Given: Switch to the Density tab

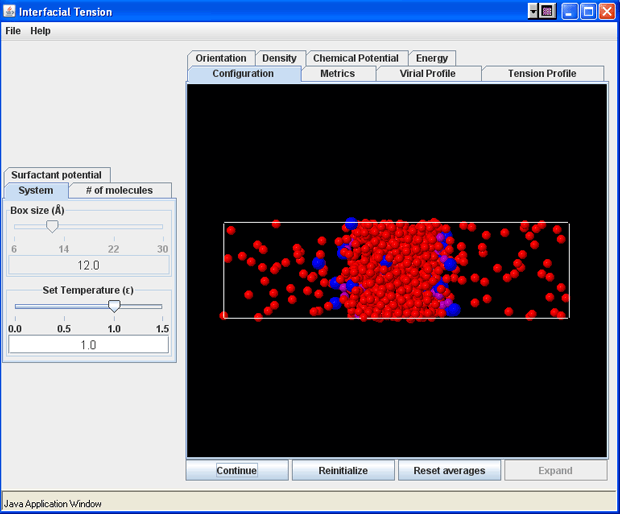Looking at the screenshot, I should click(x=279, y=58).
